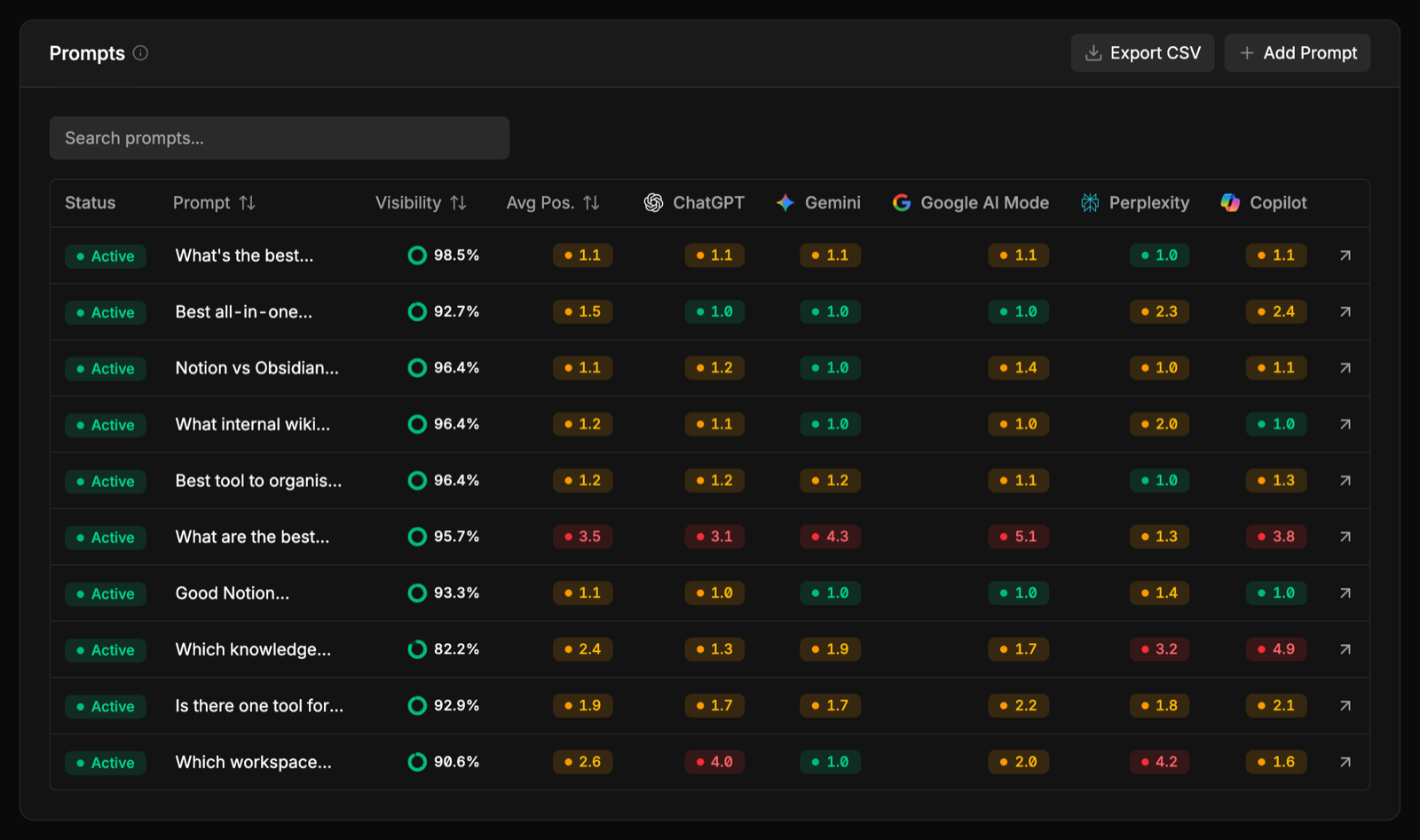This screenshot has height=840, width=1420.
Task: Open details arrow for Is there one tool row
Action: pyautogui.click(x=1345, y=706)
